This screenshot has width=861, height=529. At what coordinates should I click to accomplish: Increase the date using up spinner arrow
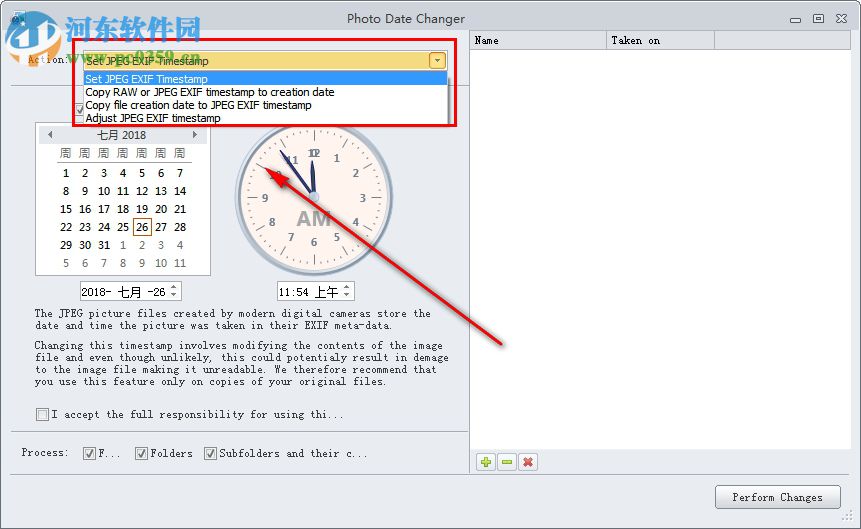pos(174,287)
